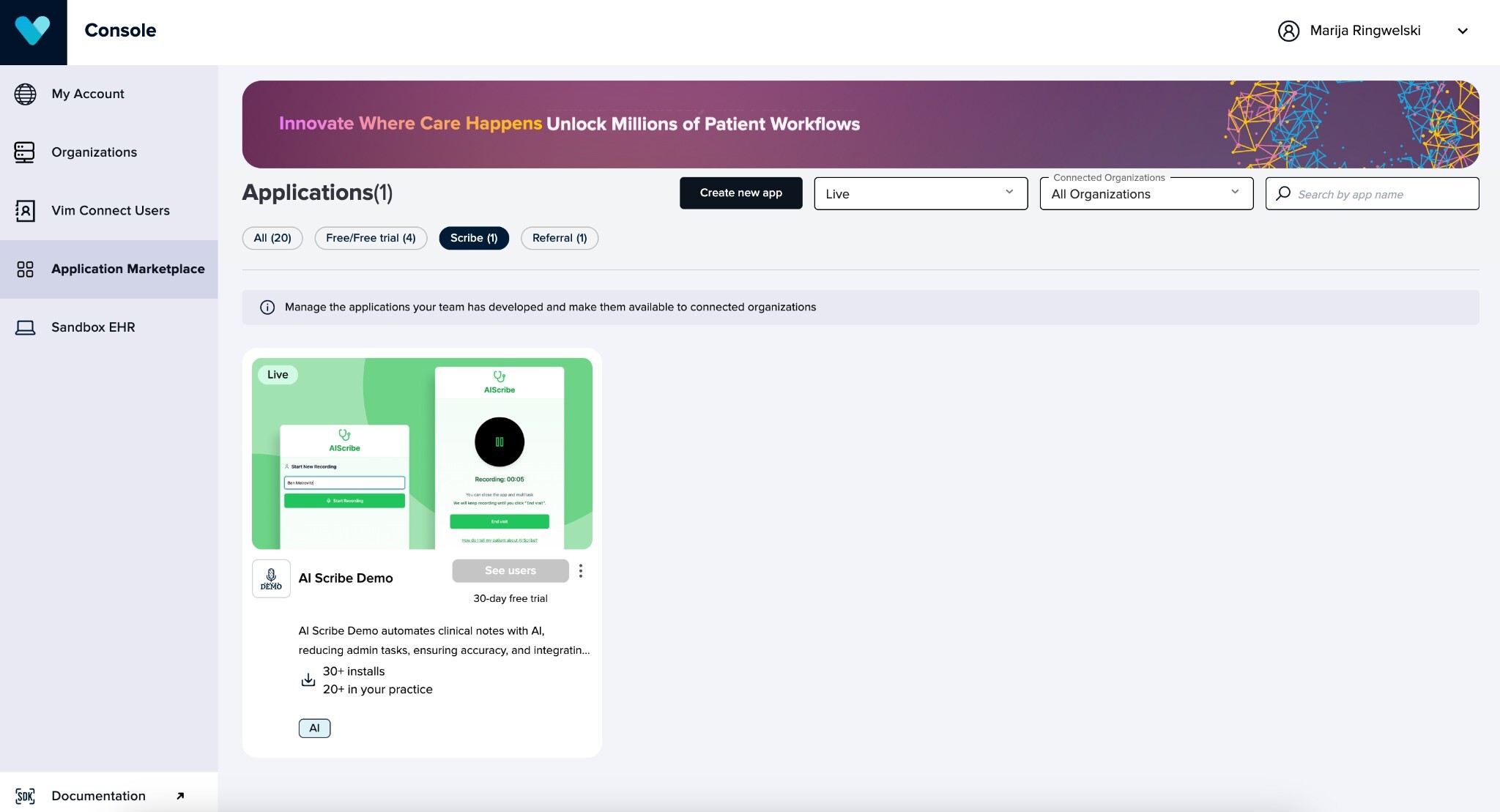This screenshot has width=1500, height=812.
Task: Click the download installs icon
Action: click(x=308, y=680)
